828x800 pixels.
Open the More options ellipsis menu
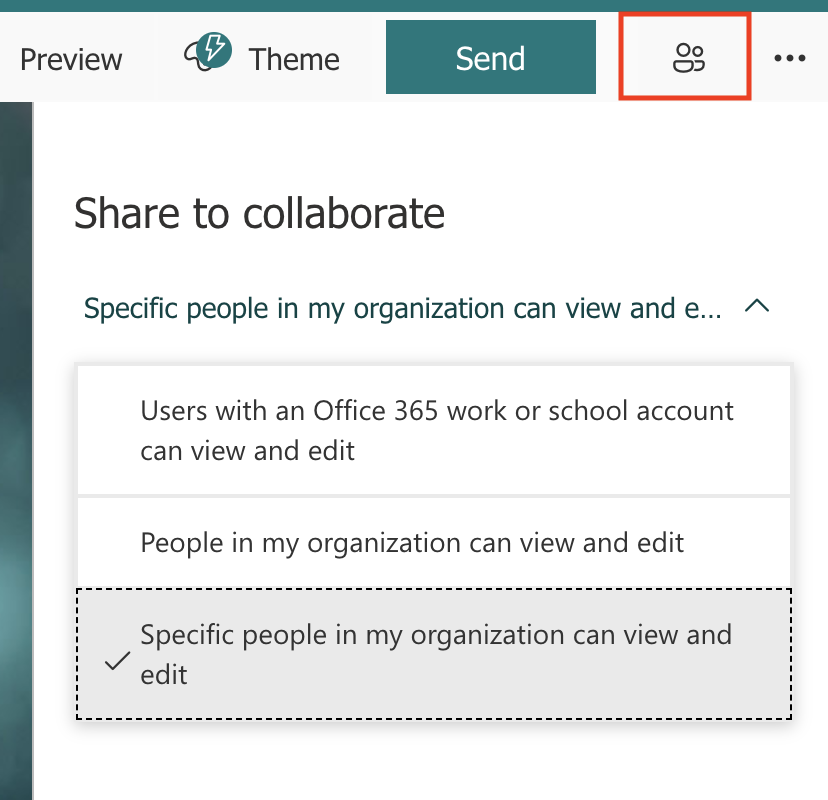pos(789,58)
